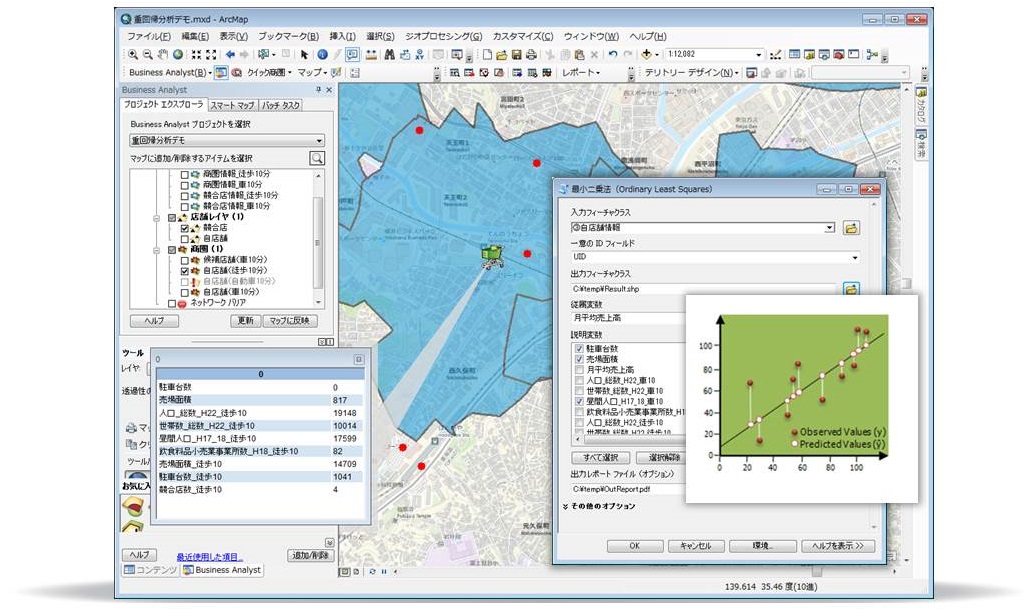Open the 最近使用した項目 link
Screen dimensions: 1034x612
[210, 557]
